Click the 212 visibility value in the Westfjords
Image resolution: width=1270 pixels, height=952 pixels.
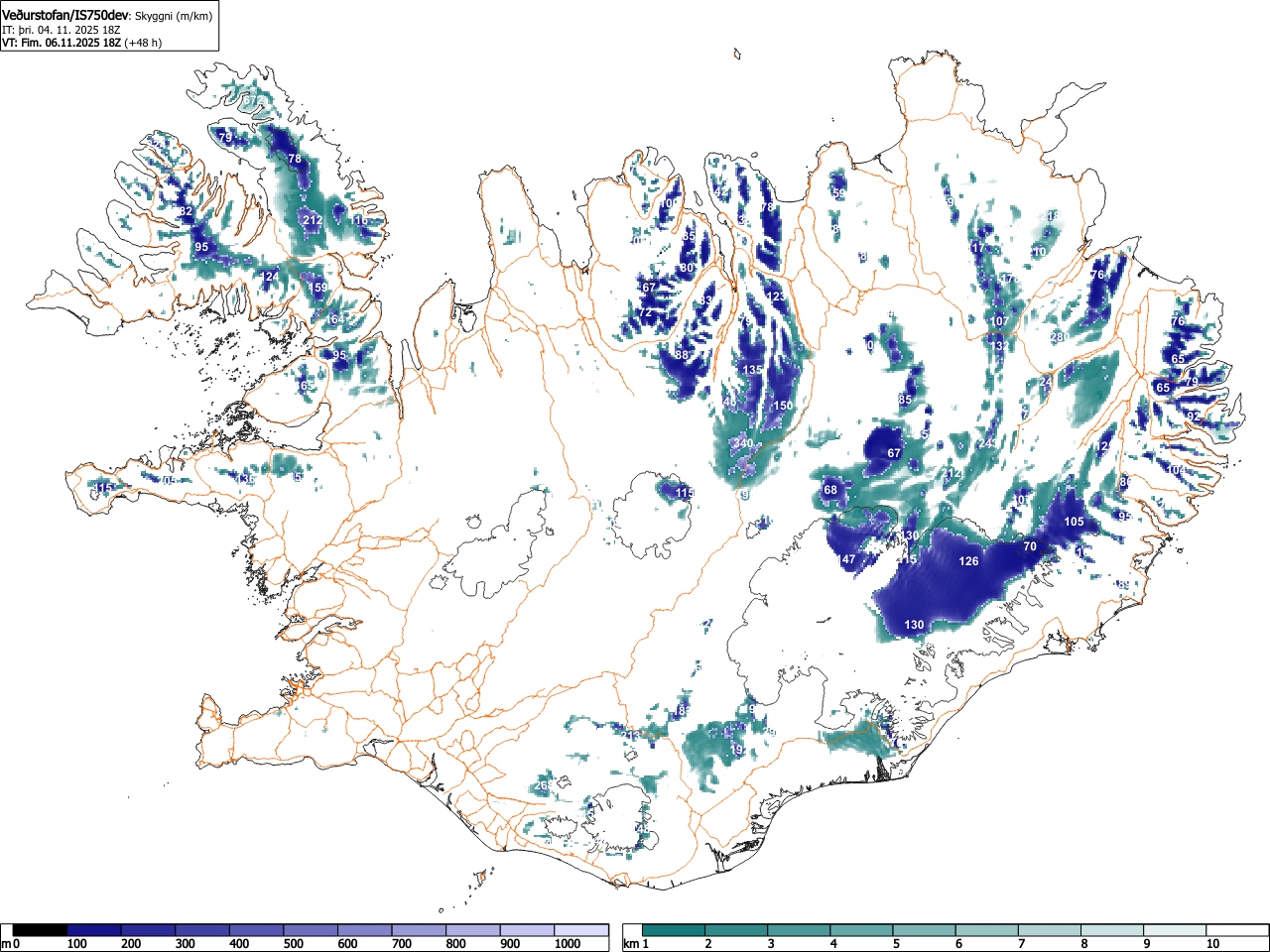(x=312, y=220)
